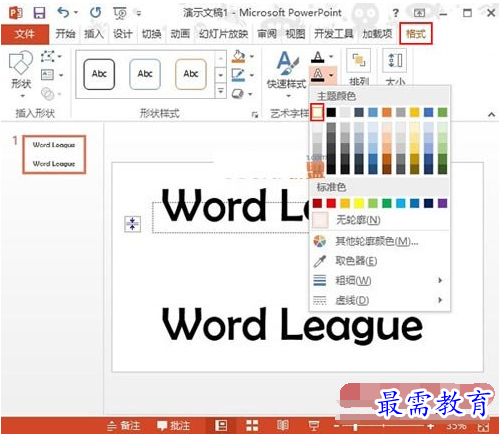Expand the Shape Fill dropdown arrow
499x435 pixels.
coord(252,56)
